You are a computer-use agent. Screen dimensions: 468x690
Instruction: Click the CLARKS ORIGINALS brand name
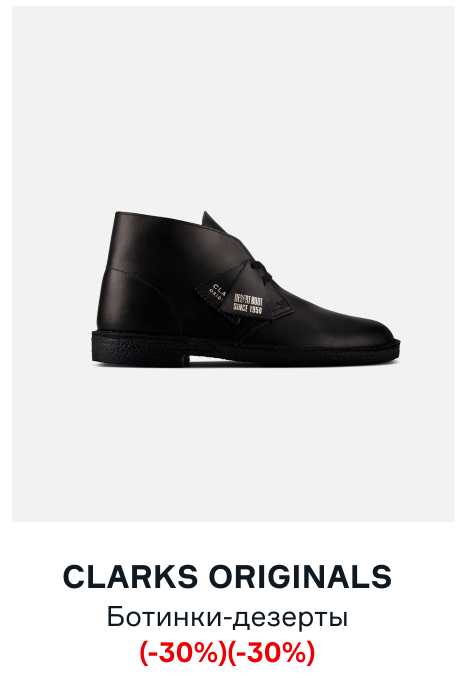pos(227,576)
